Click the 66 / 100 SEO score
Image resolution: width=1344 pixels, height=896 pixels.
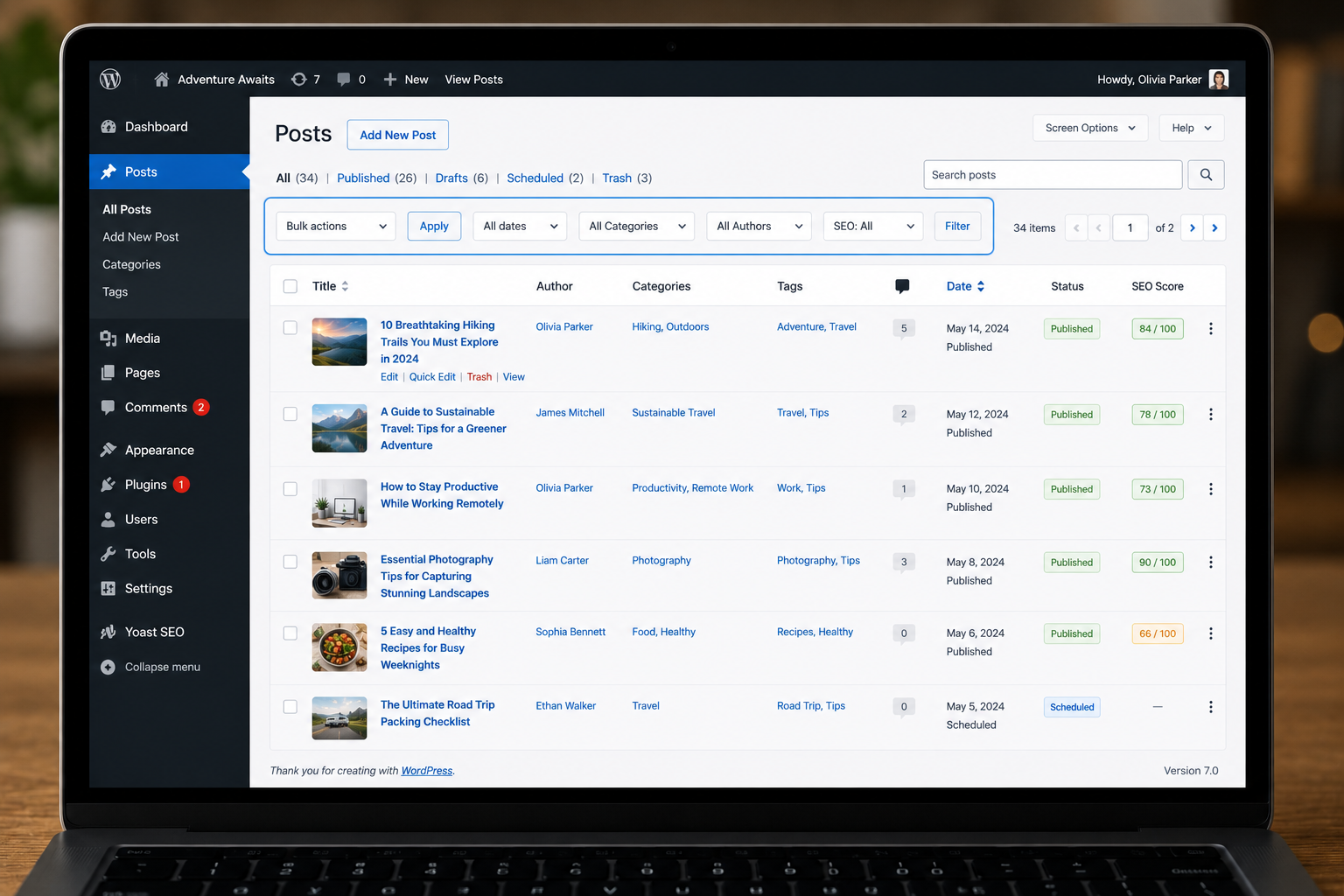pos(1158,633)
